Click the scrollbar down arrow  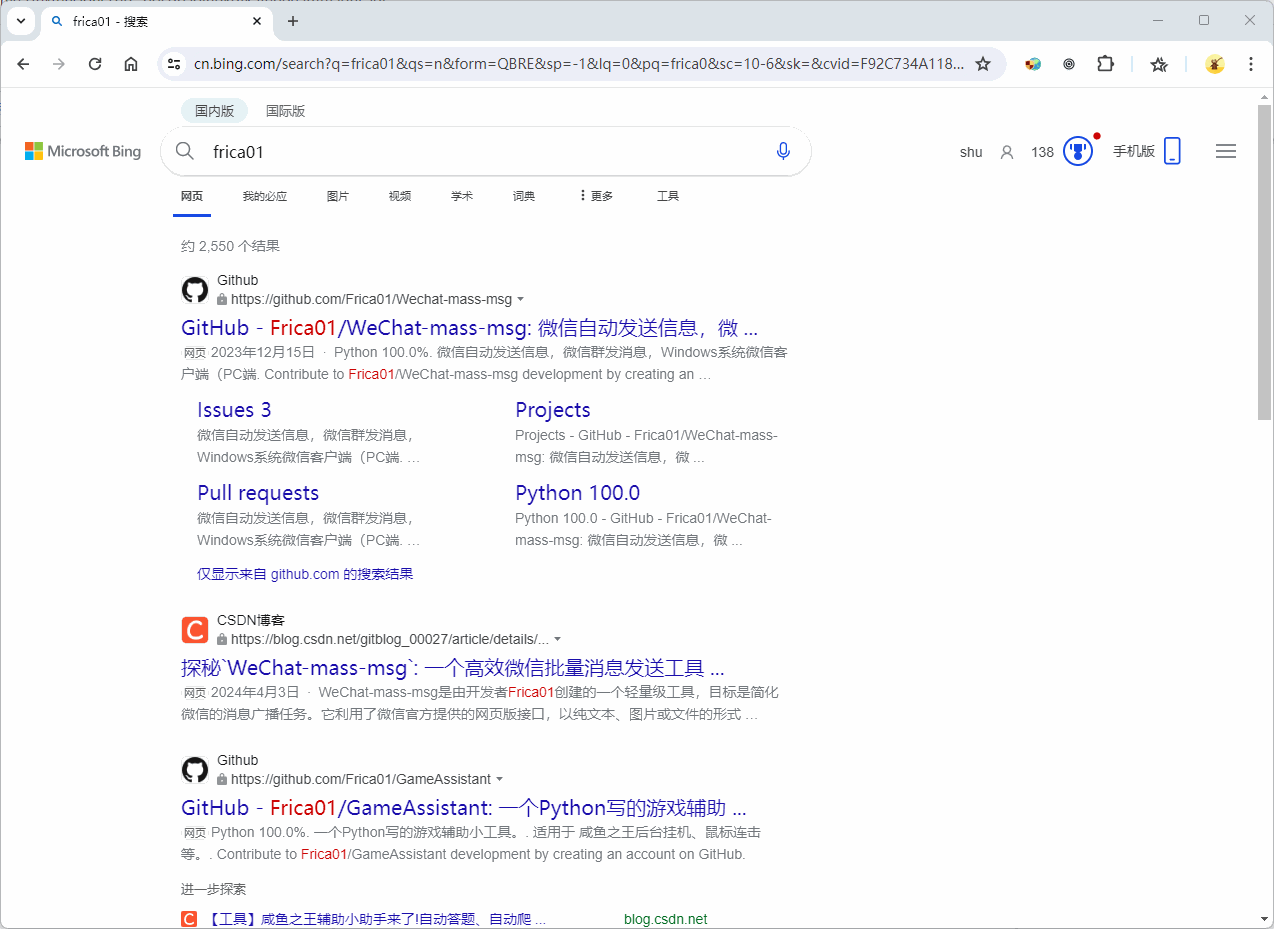[1265, 919]
